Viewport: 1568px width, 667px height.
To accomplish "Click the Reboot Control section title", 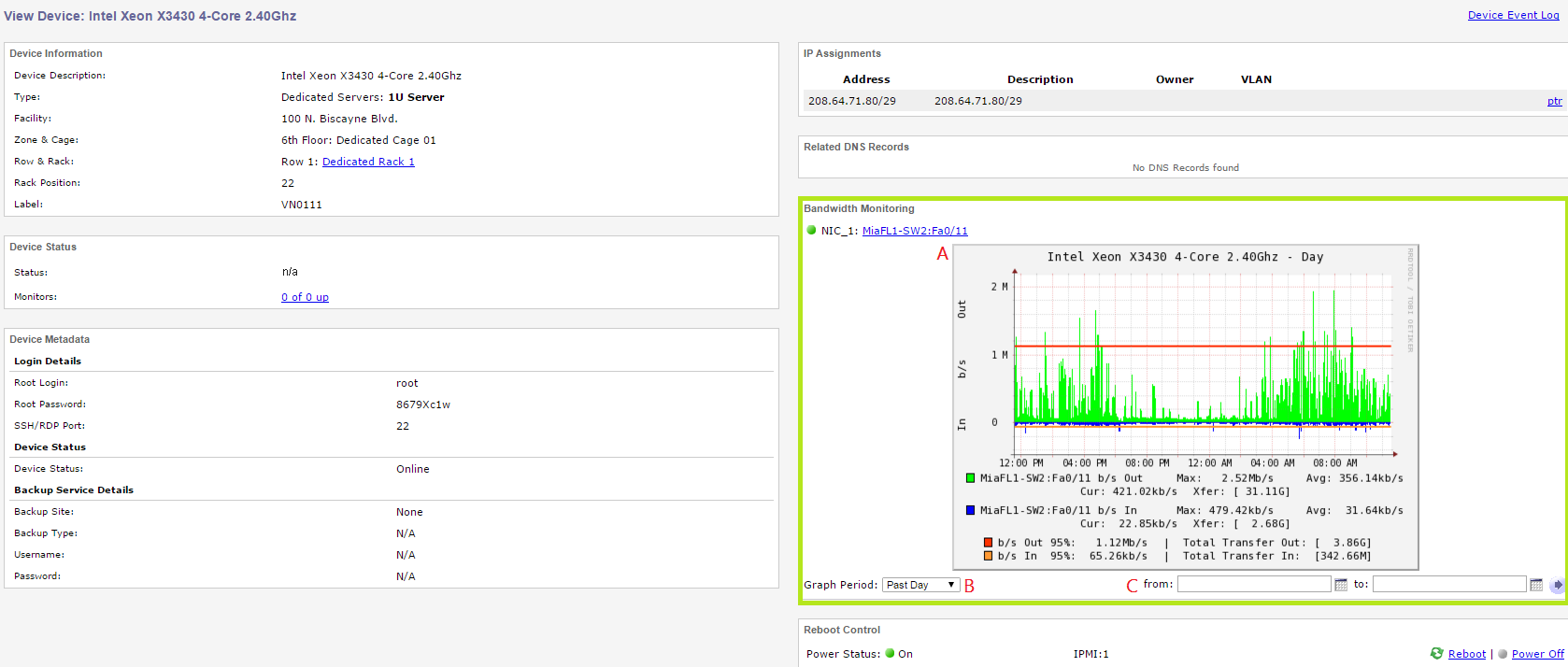I will (842, 630).
